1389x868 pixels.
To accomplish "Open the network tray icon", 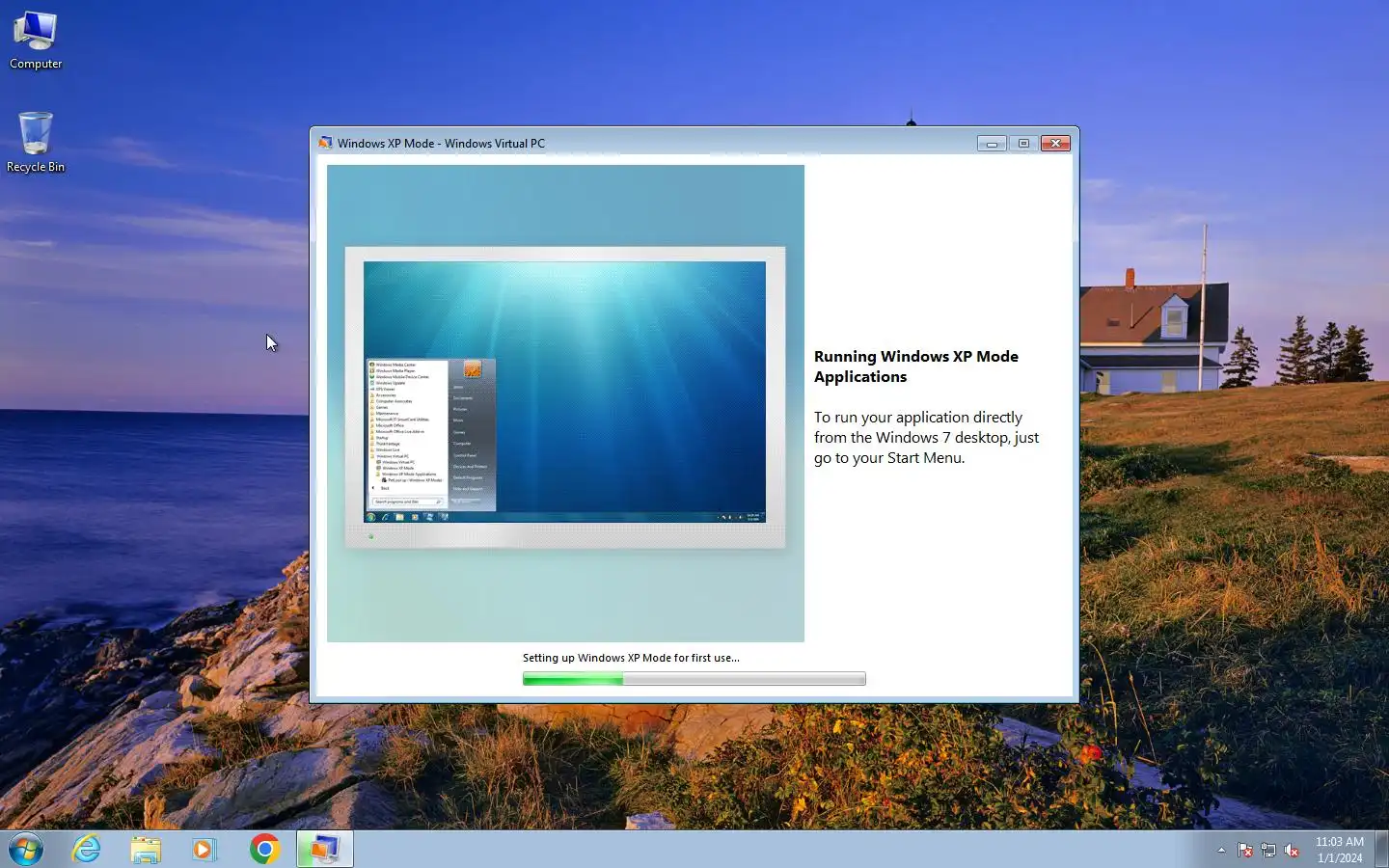I will click(1268, 851).
